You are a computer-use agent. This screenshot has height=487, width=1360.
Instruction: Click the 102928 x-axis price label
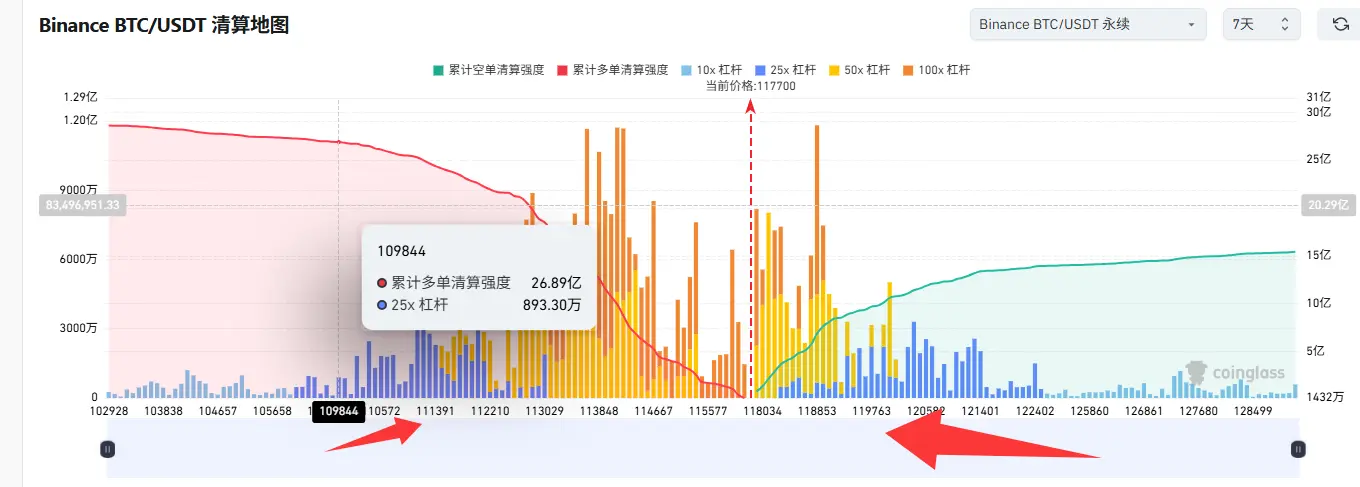tap(108, 411)
